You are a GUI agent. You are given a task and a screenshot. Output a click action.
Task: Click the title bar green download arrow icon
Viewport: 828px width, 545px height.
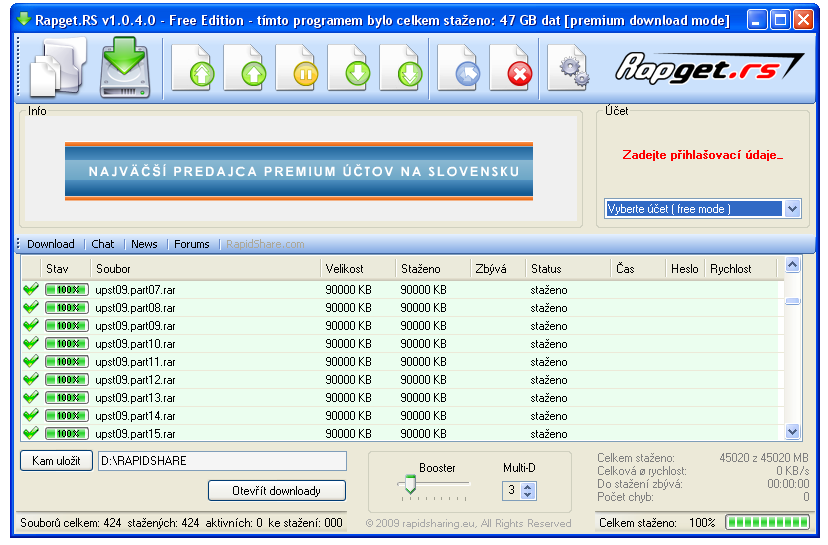pos(24,20)
